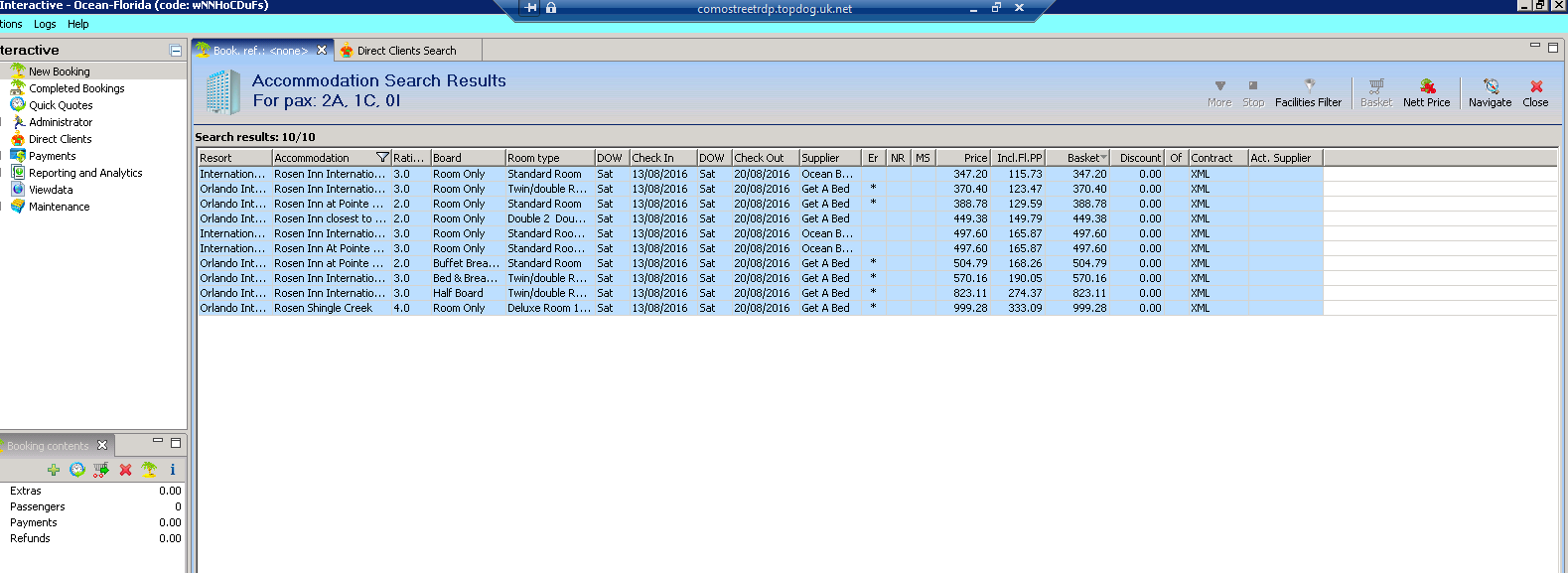This screenshot has height=573, width=1568.
Task: Open Completed Bookings in the sidebar
Action: 76,88
